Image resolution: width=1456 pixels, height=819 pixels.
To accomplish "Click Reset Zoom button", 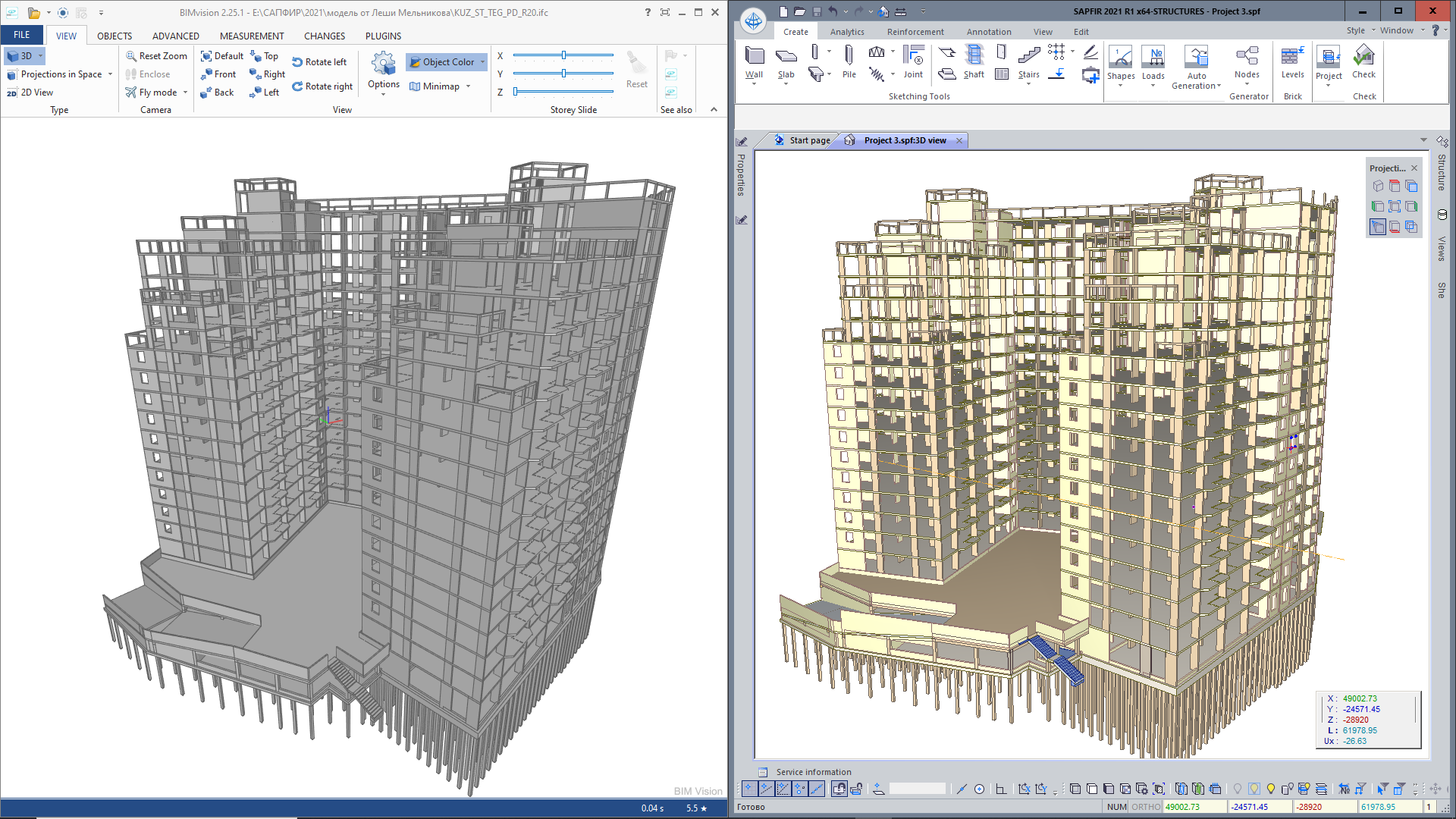I will point(156,55).
